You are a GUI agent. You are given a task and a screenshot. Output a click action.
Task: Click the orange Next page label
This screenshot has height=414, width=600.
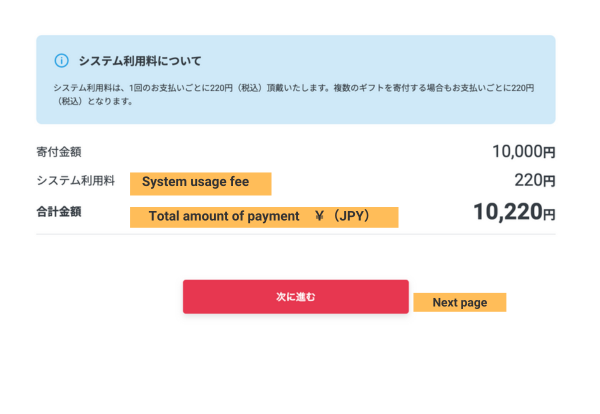[459, 302]
